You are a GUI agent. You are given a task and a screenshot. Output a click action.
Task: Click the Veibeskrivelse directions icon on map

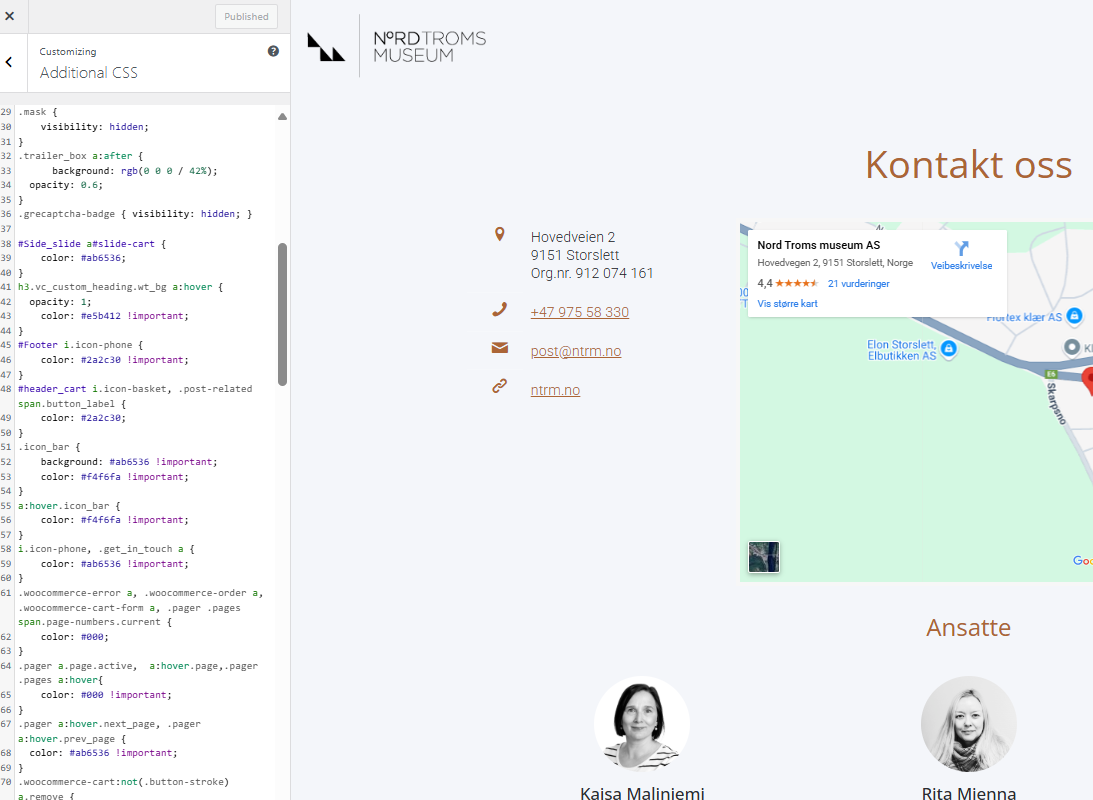pyautogui.click(x=961, y=249)
